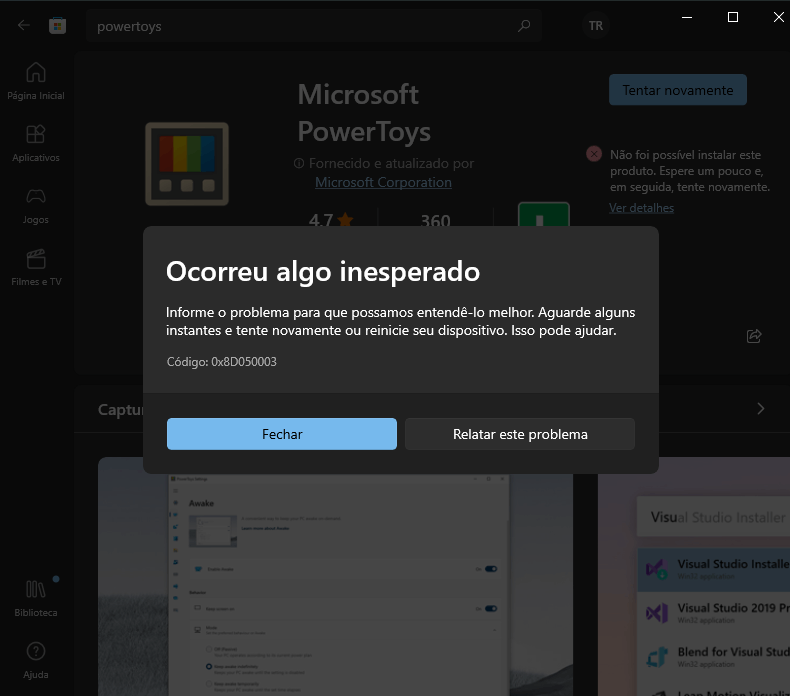Click the Ocorreu algo inesperado heading
This screenshot has width=790, height=696.
pos(323,272)
